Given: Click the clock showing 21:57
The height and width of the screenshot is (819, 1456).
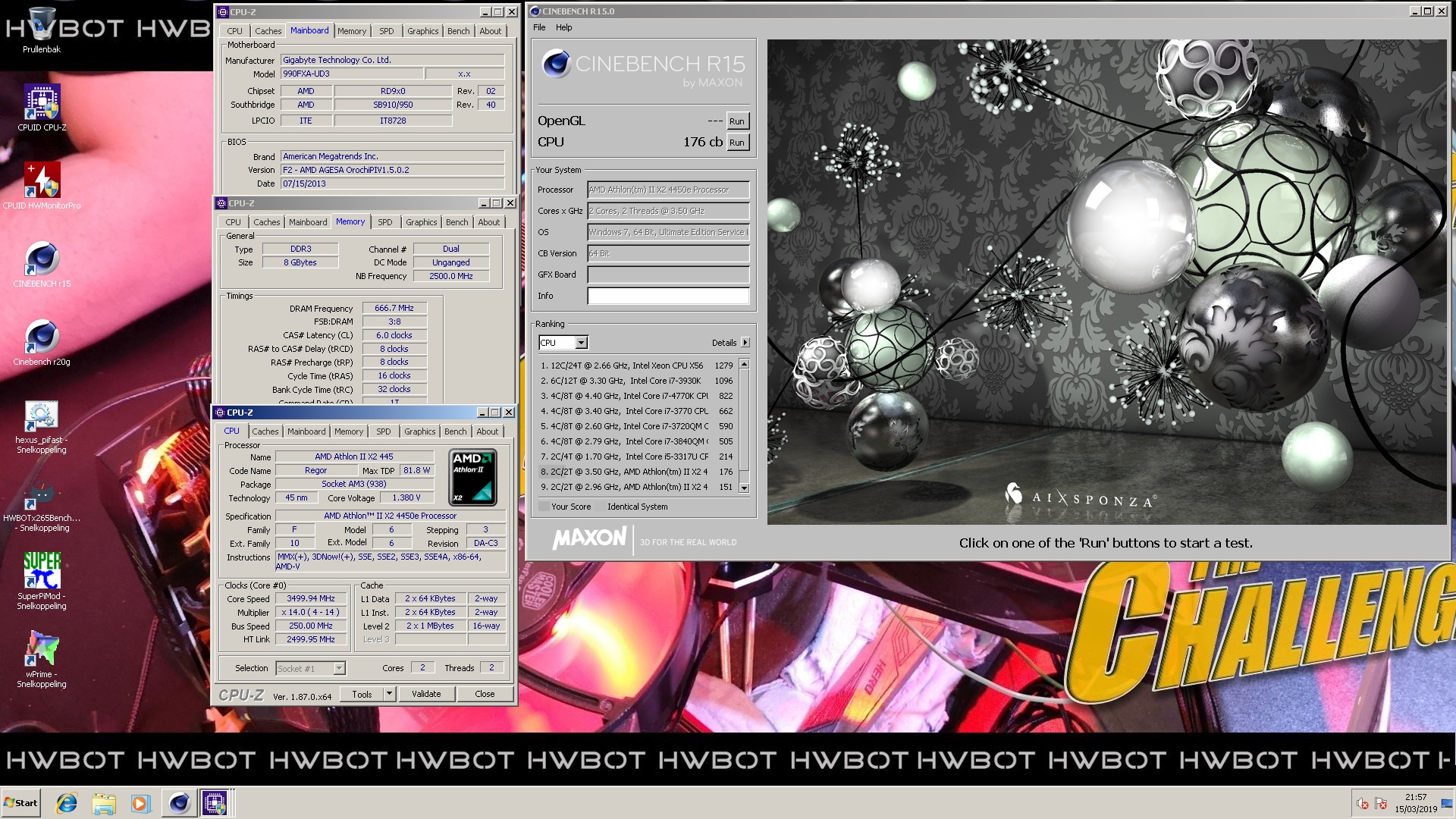Looking at the screenshot, I should pyautogui.click(x=1415, y=798).
